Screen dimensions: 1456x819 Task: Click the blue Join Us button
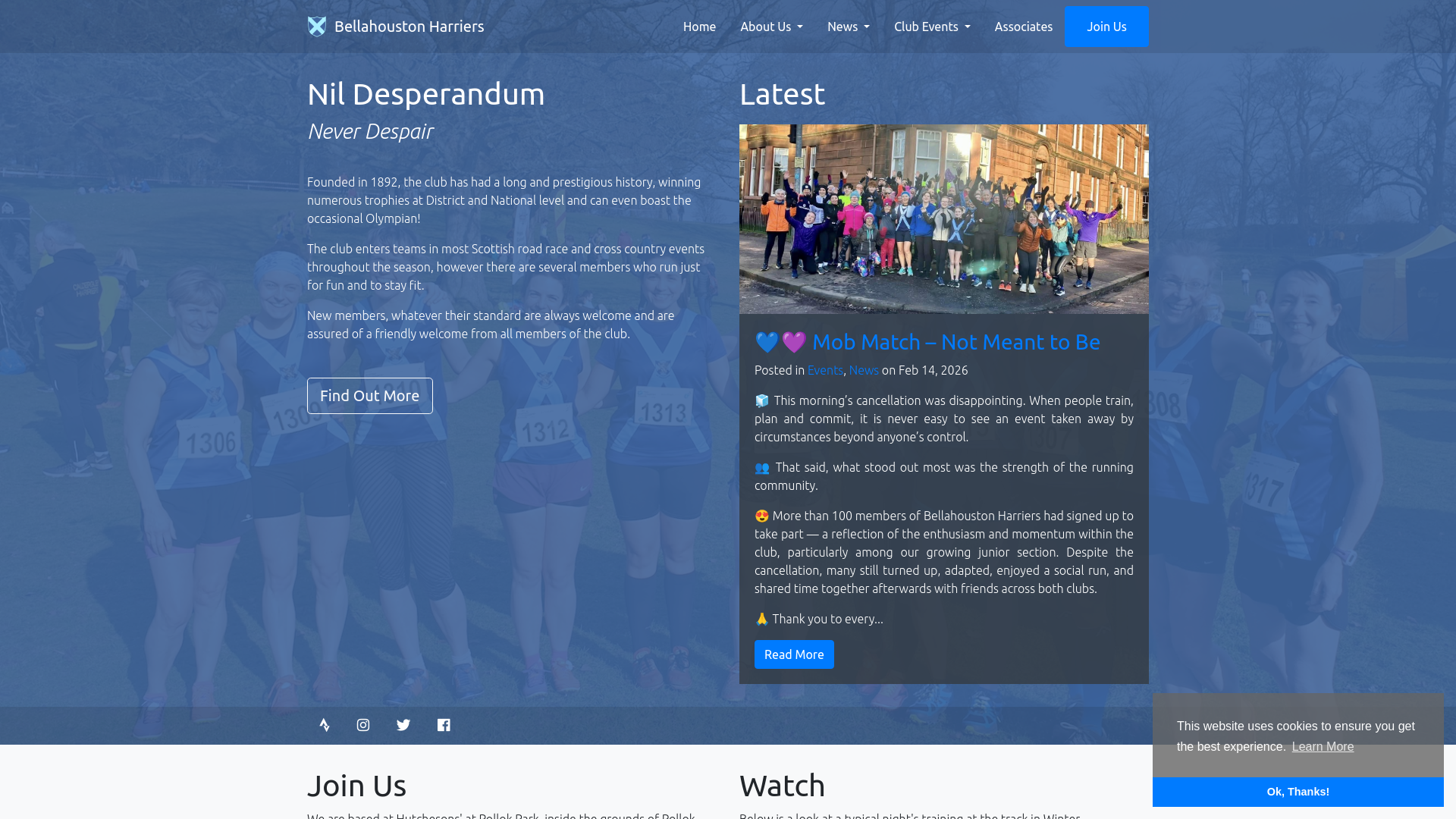point(1106,27)
